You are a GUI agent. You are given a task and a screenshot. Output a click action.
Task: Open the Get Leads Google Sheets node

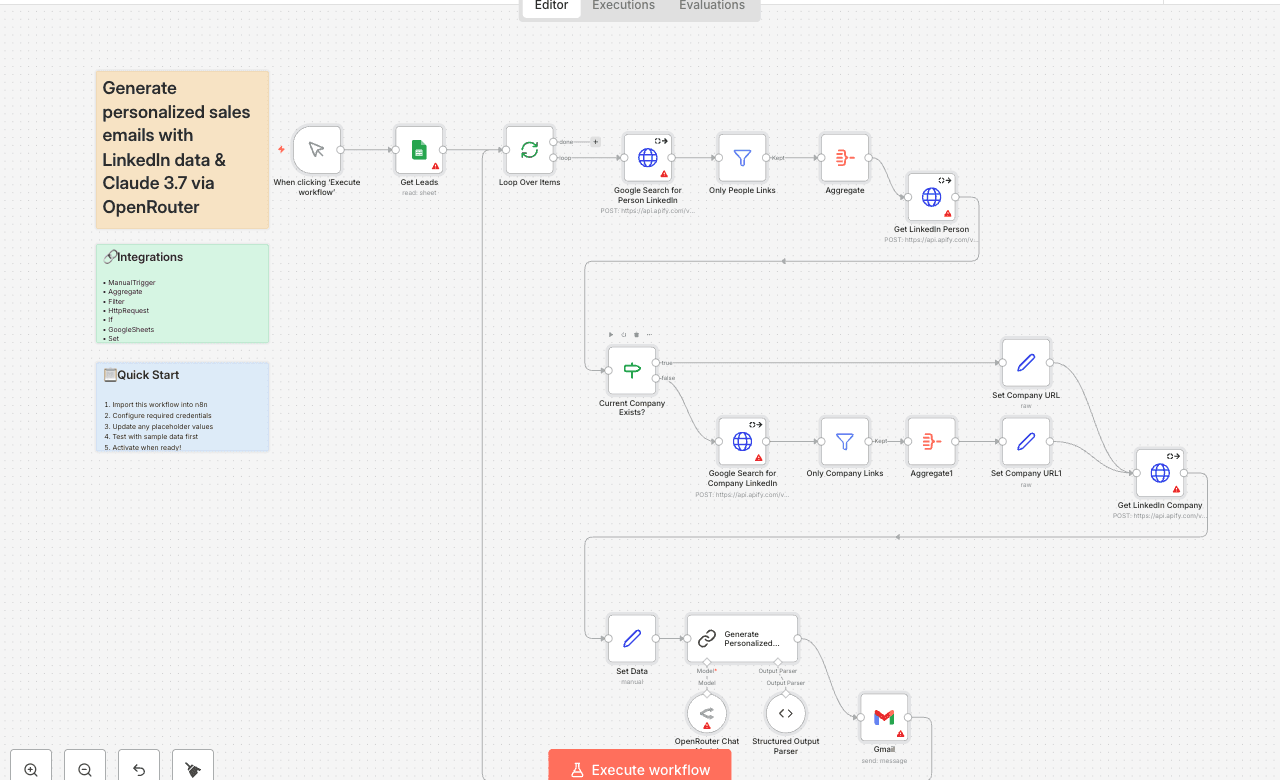(x=418, y=149)
